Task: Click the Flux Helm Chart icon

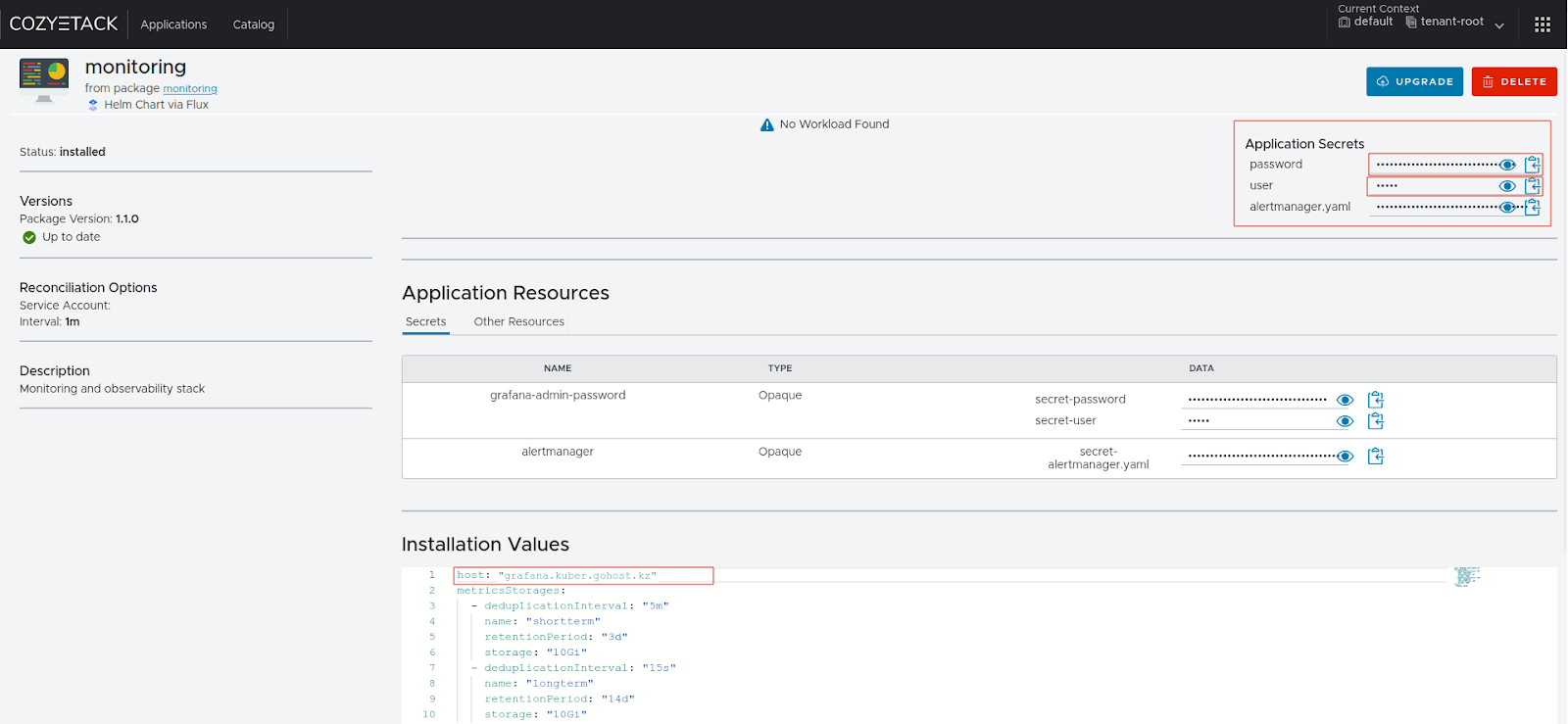Action: point(93,105)
